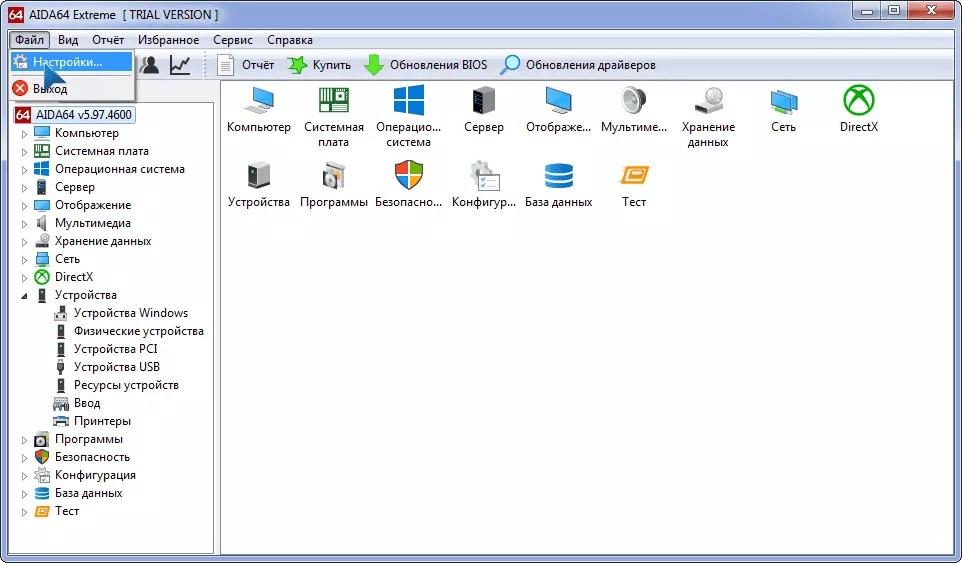Expand the Безопасность tree node
The image size is (962, 563).
coord(25,458)
